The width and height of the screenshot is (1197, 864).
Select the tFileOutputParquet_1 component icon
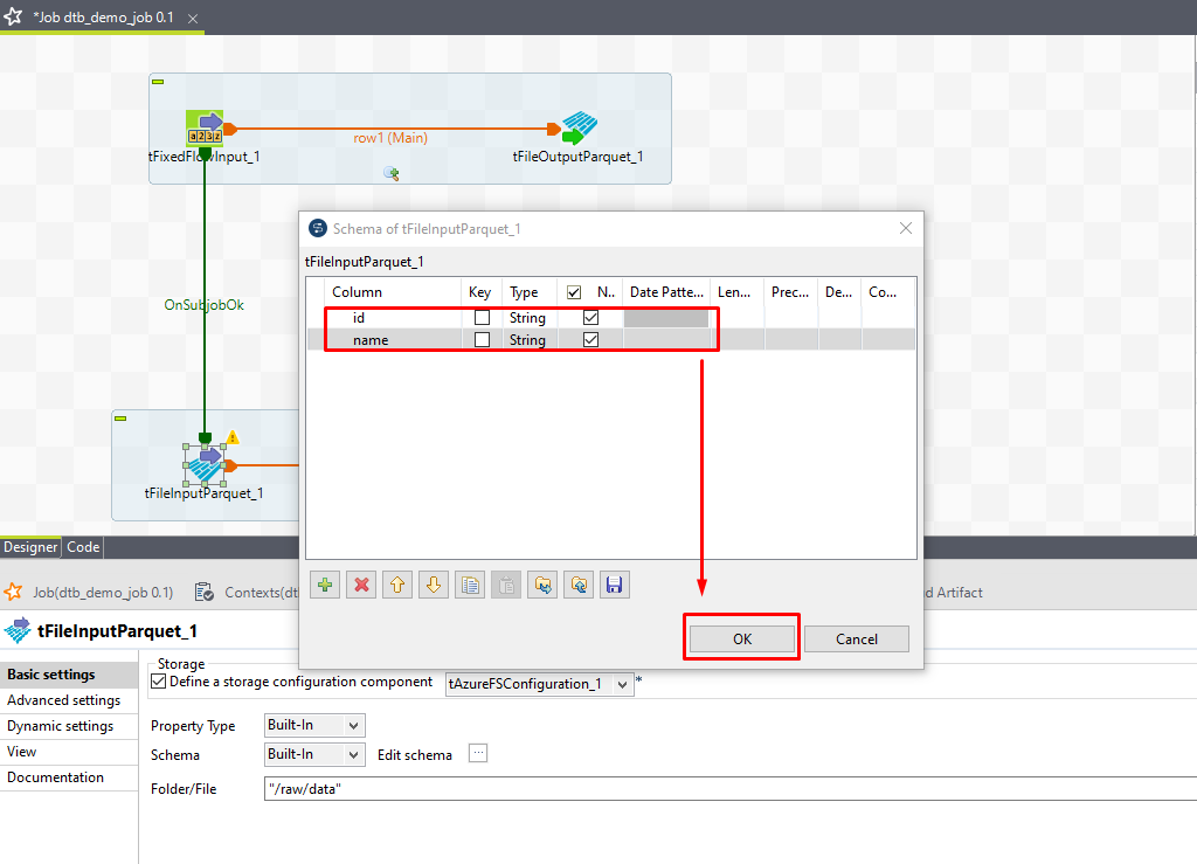tap(578, 129)
